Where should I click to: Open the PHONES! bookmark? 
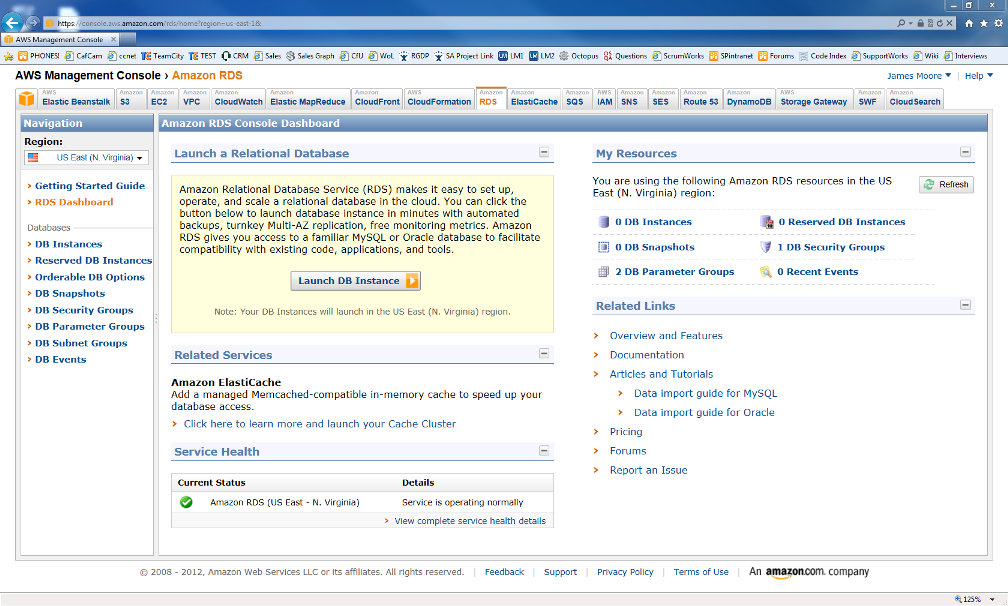(39, 56)
